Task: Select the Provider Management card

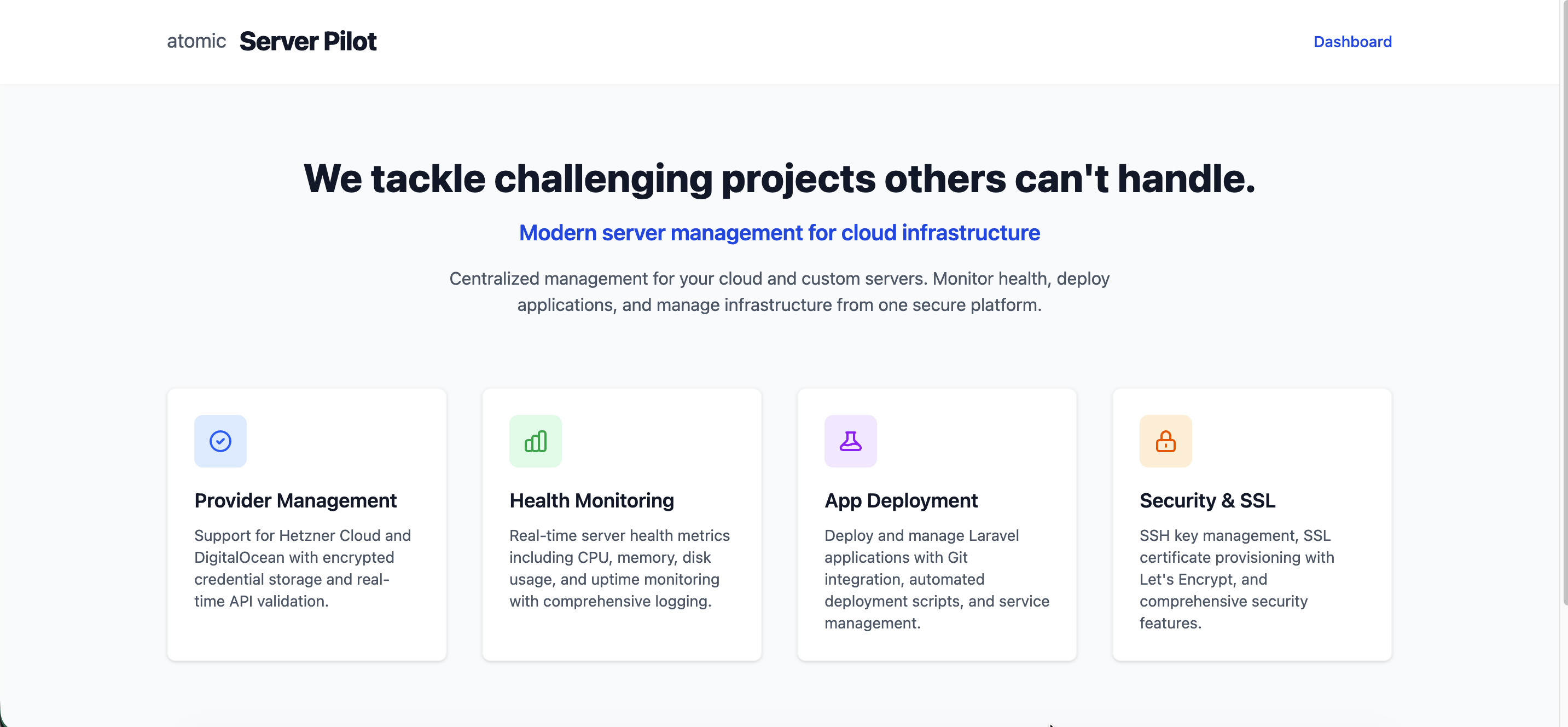Action: point(307,524)
